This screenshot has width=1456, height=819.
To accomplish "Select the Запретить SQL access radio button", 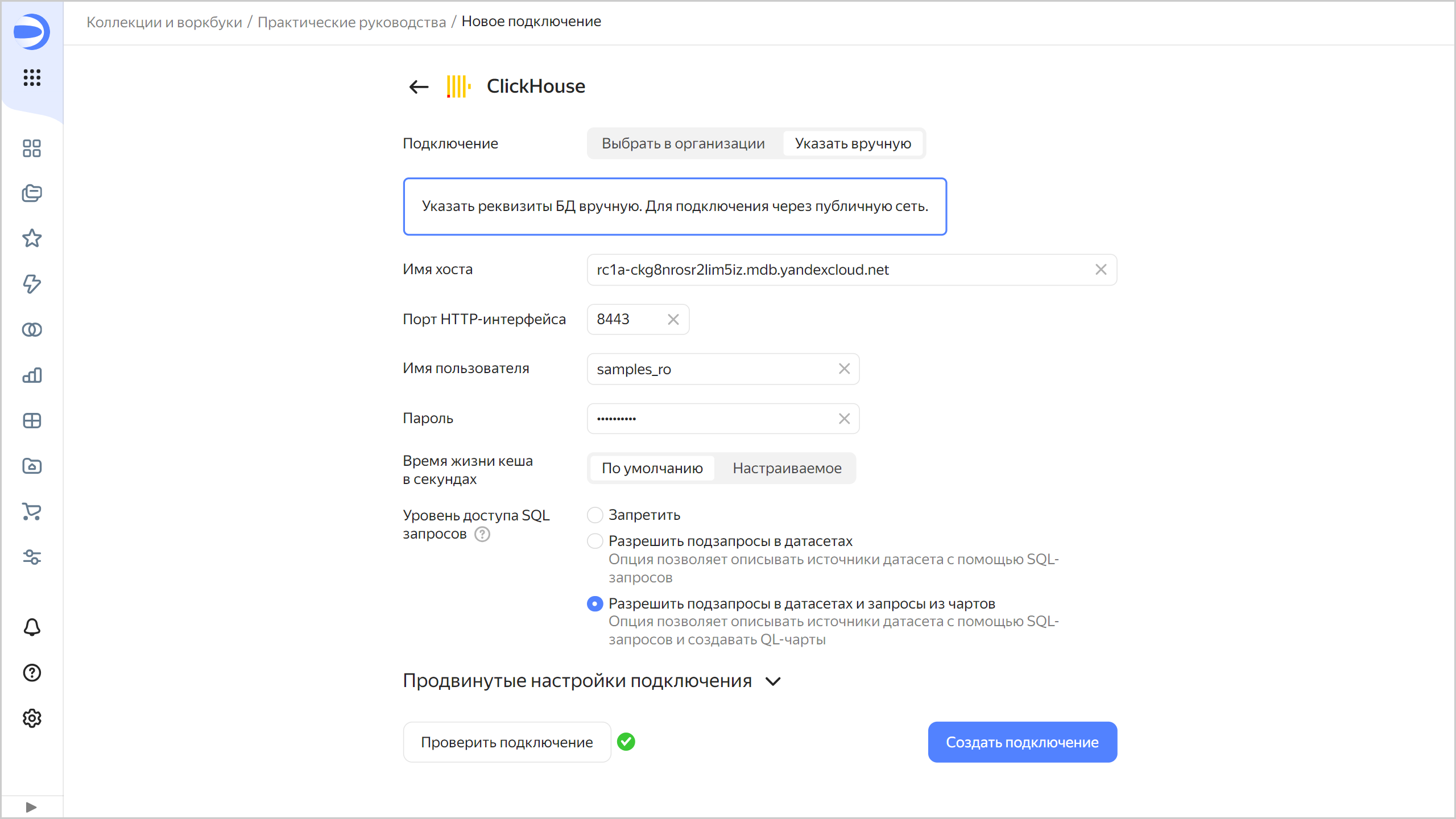I will [594, 515].
